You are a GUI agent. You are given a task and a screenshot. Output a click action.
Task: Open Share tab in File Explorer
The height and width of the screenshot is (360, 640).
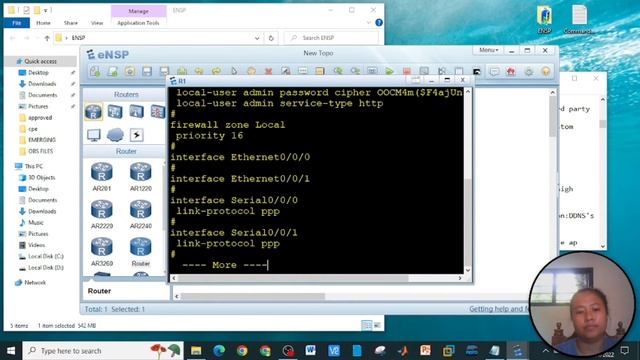coord(71,23)
